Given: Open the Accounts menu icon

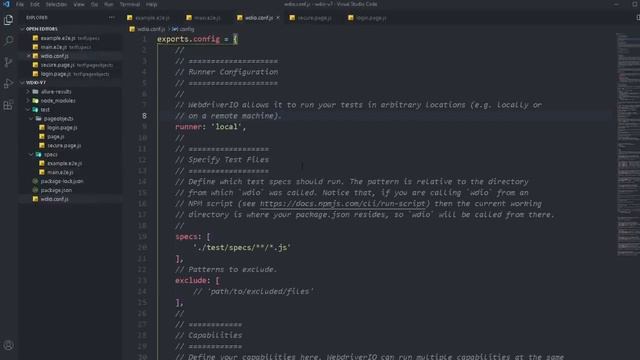Looking at the screenshot, I should (x=8, y=345).
